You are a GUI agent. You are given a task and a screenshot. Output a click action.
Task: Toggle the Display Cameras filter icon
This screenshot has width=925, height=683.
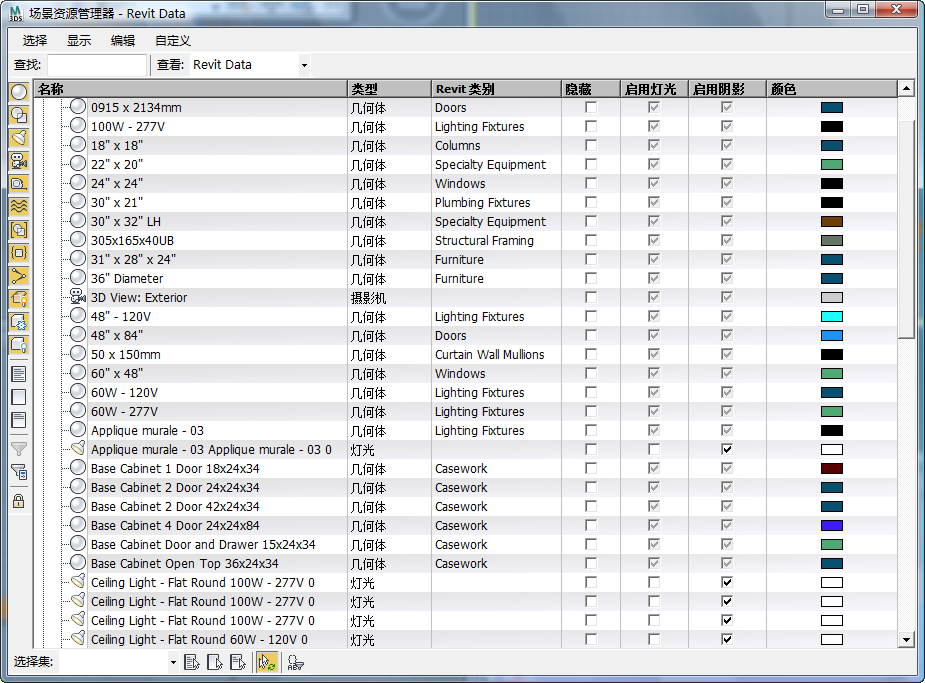[x=19, y=161]
